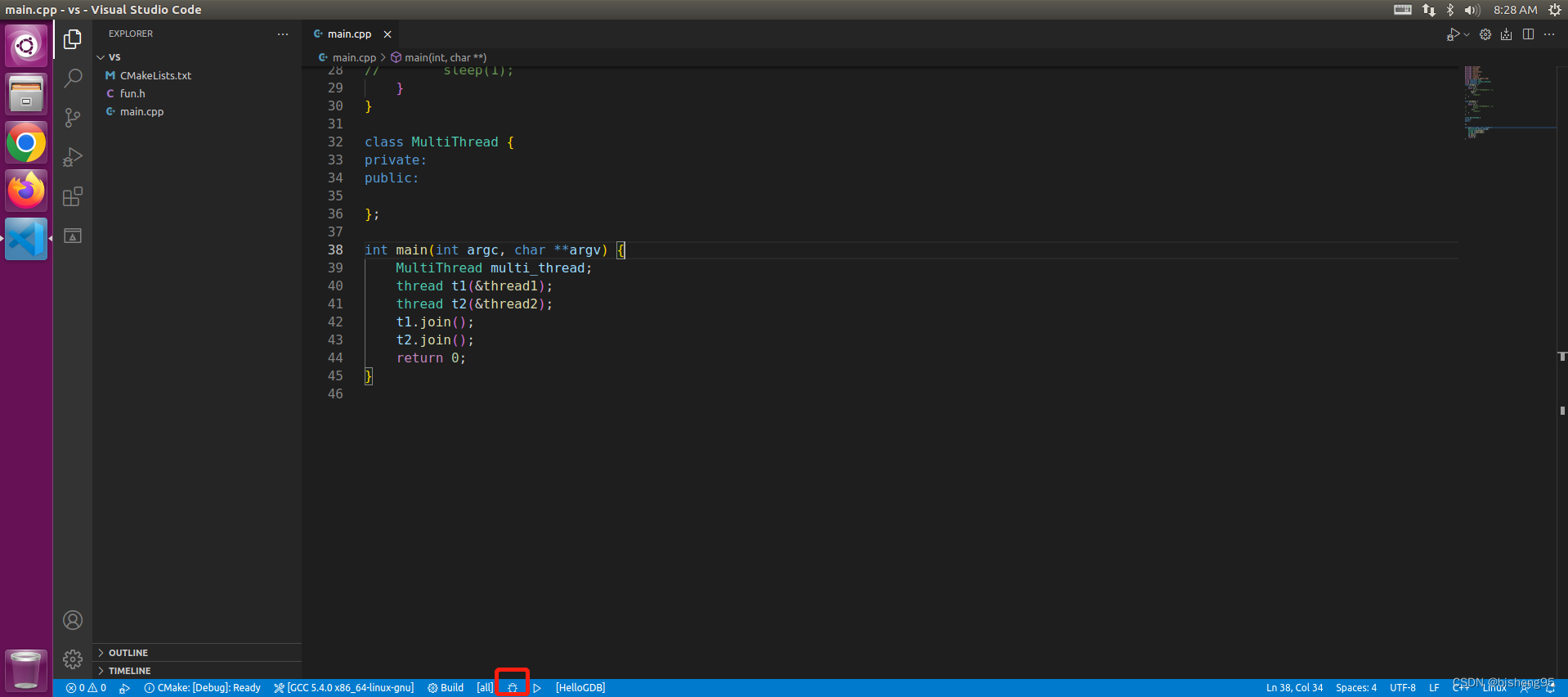Click the minimap code overview
The image size is (1568, 697).
coord(1508,102)
